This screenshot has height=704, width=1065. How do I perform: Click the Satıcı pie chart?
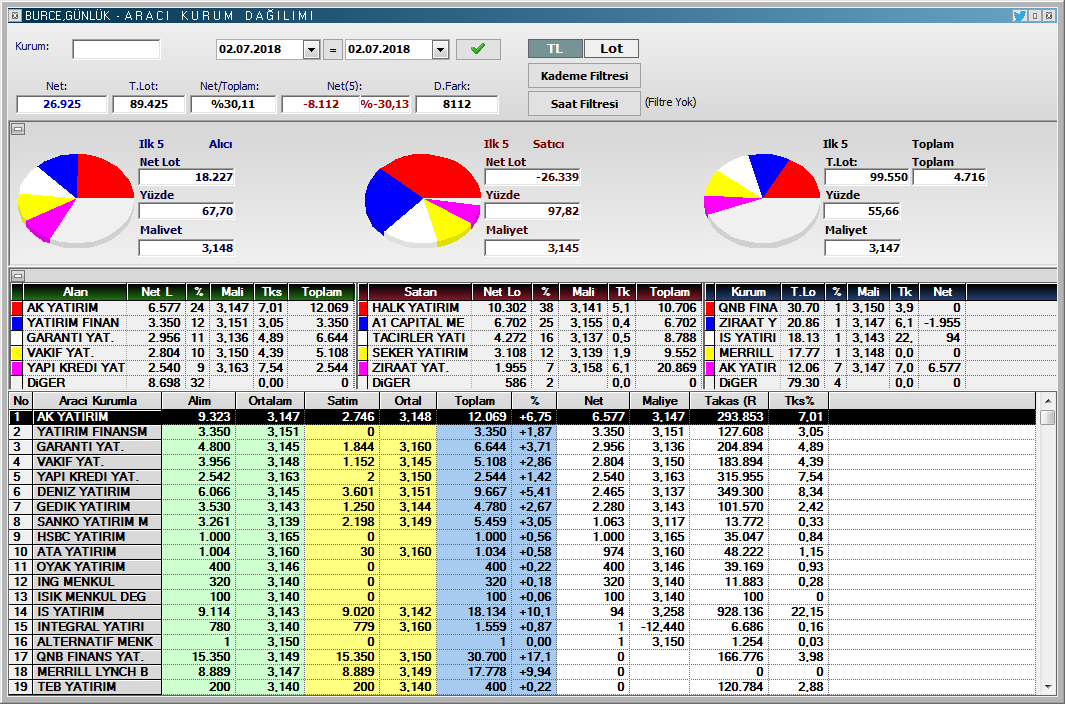422,199
